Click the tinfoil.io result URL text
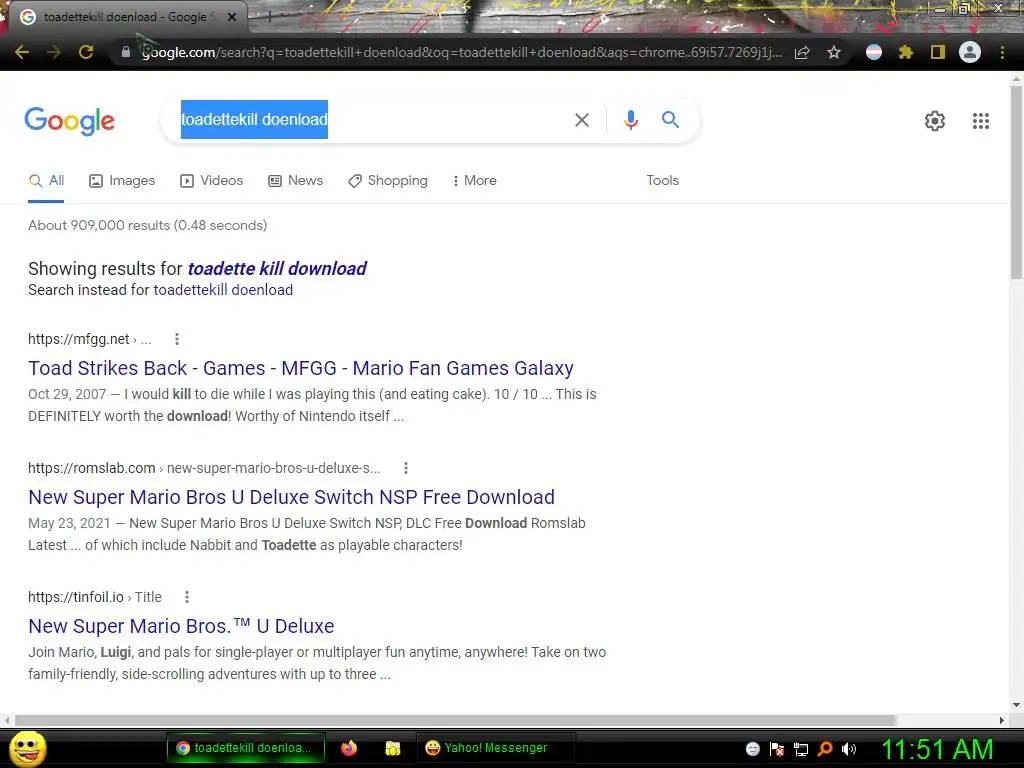The image size is (1024, 768). coord(95,597)
